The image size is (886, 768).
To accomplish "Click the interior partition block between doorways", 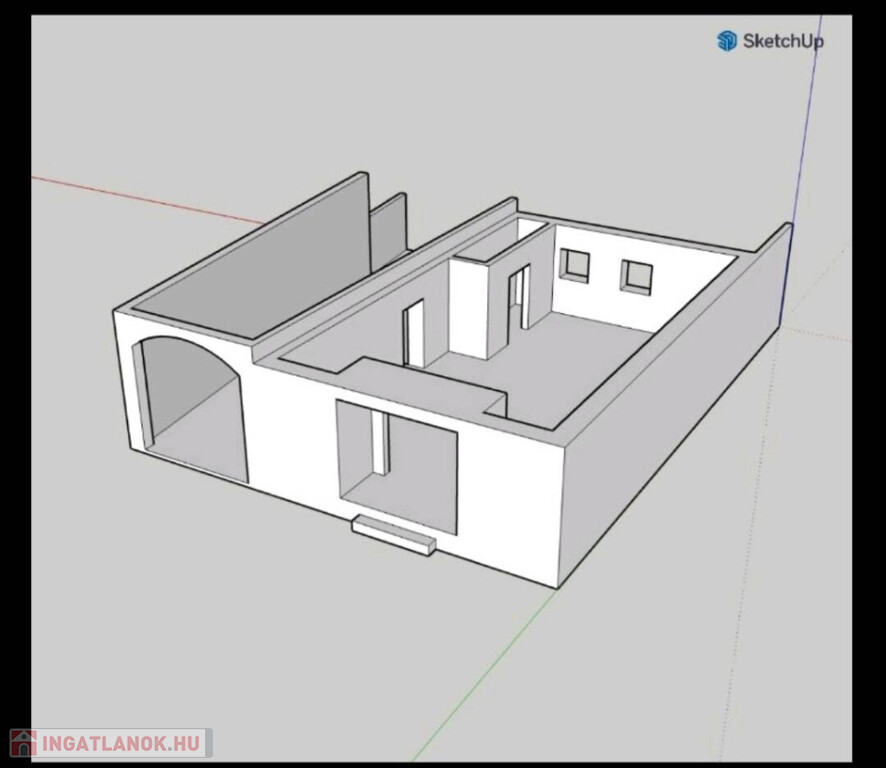I will (x=470, y=310).
